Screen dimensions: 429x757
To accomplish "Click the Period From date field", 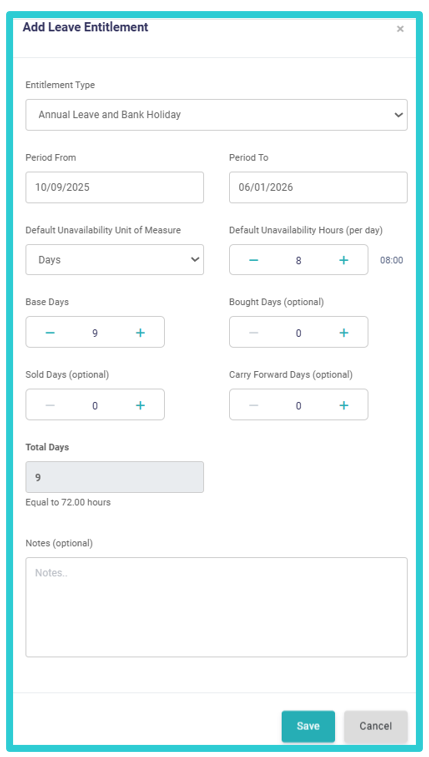I will (114, 187).
